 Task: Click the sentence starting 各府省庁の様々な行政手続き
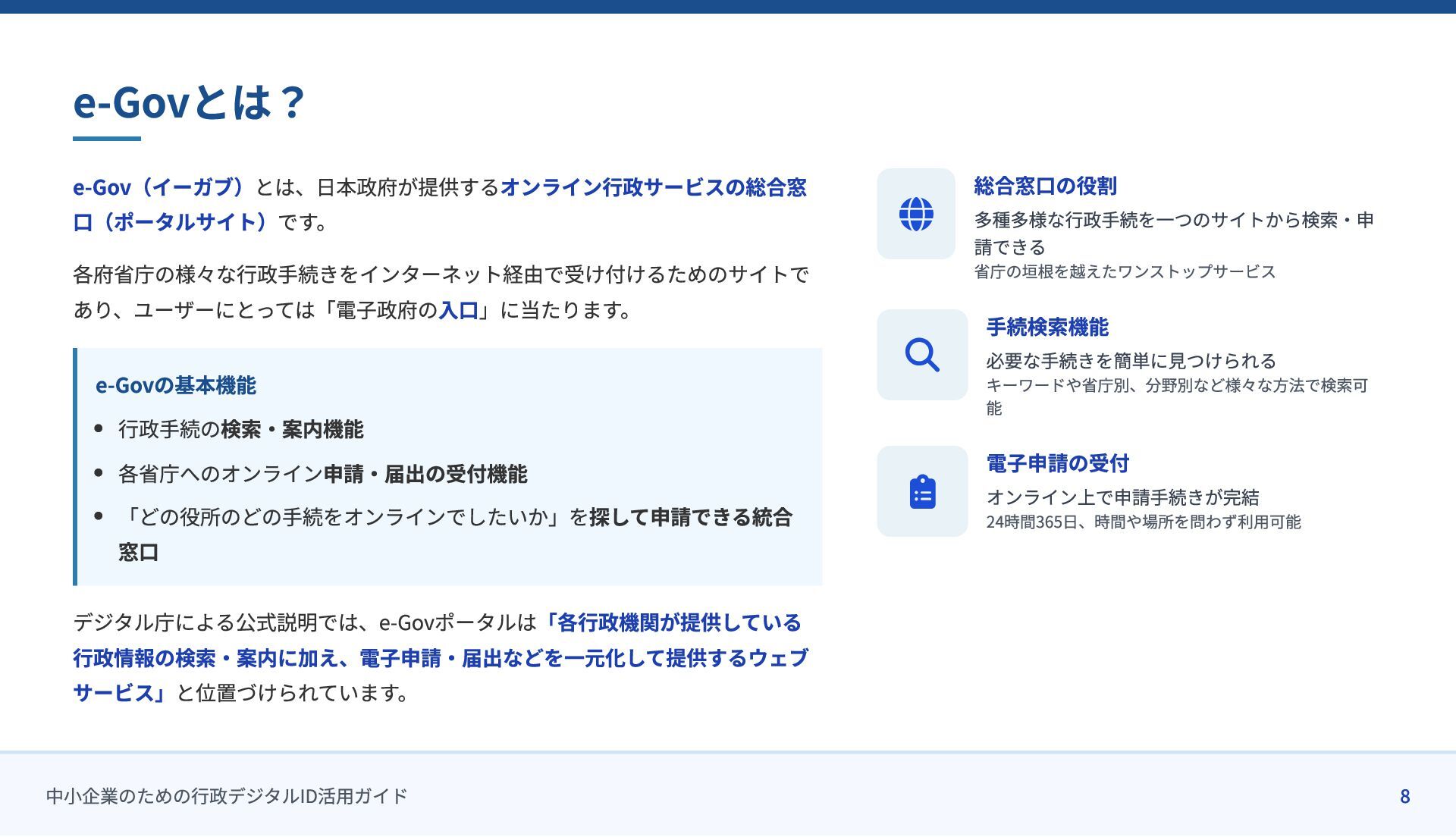(x=441, y=292)
